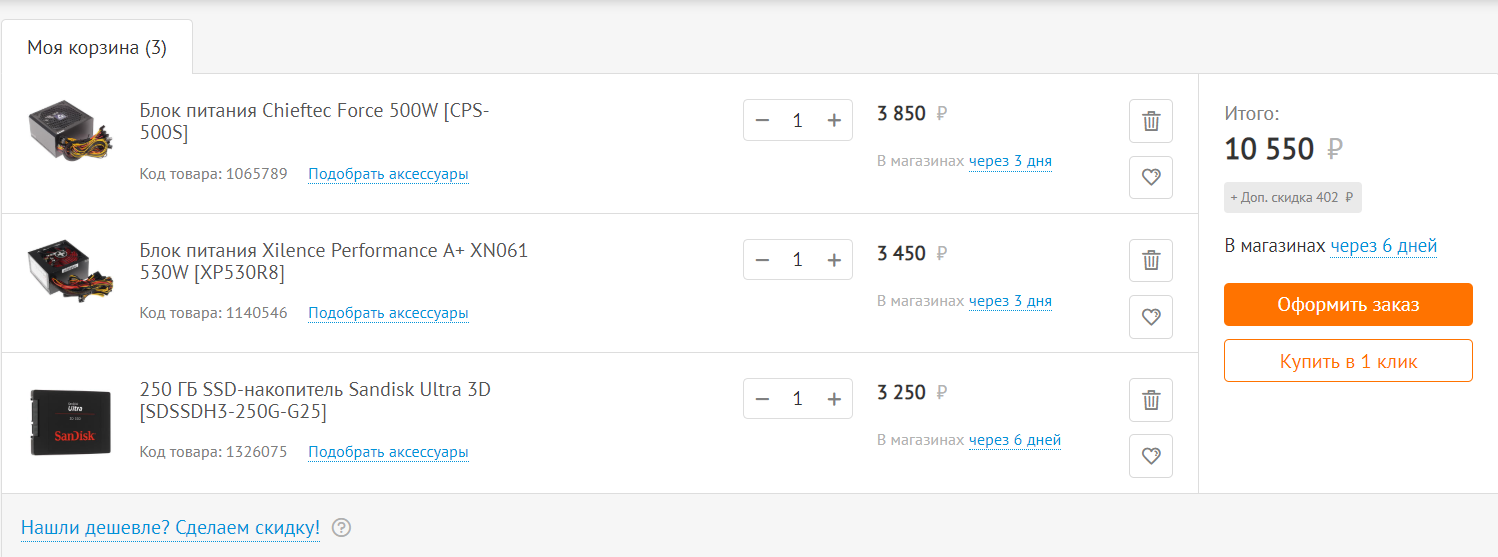Remove Xilence Performance power supply via trash icon
Image resolution: width=1498 pixels, height=557 pixels.
coord(1150,261)
